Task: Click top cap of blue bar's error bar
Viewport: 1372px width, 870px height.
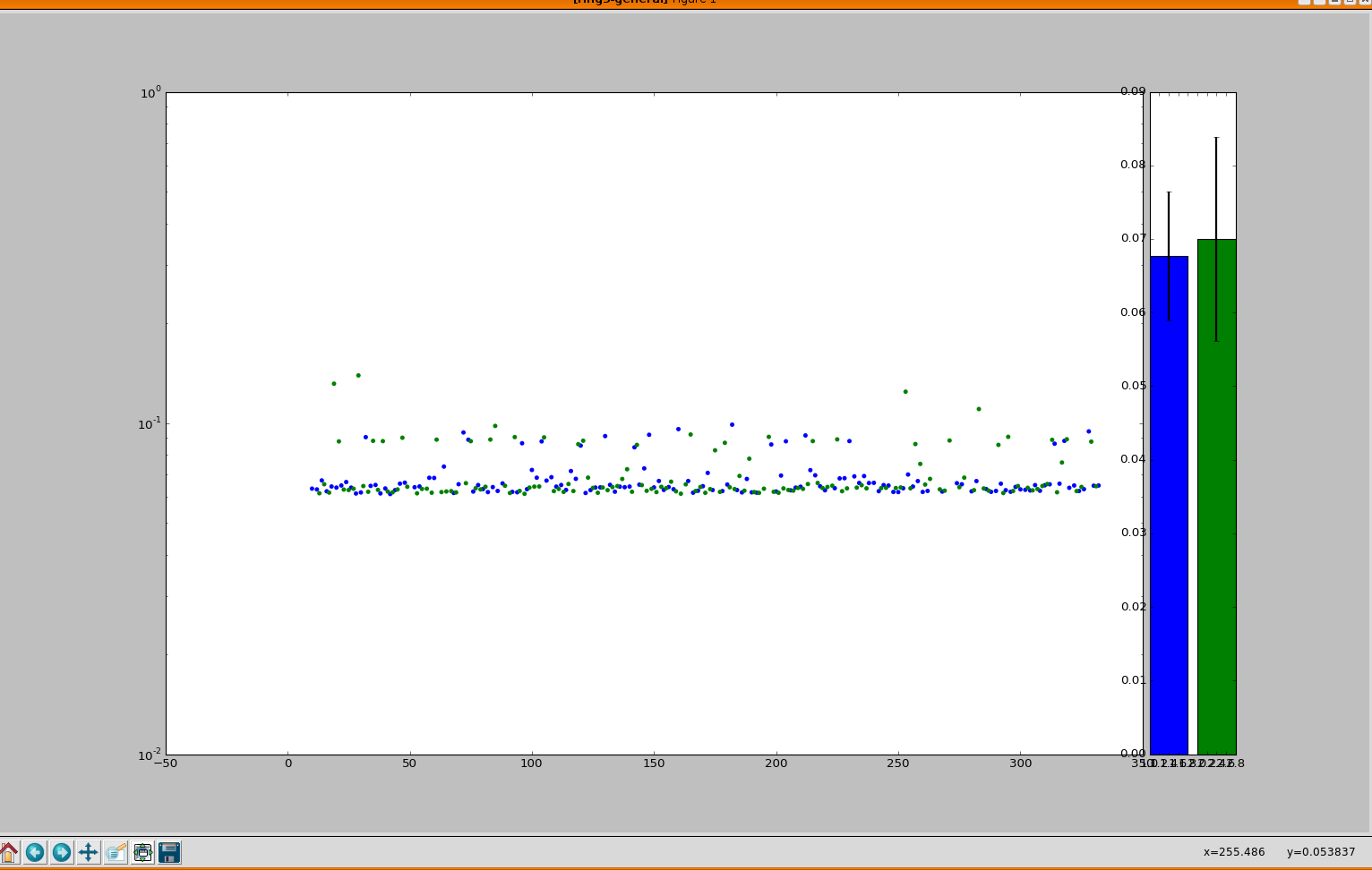Action: 1169,192
